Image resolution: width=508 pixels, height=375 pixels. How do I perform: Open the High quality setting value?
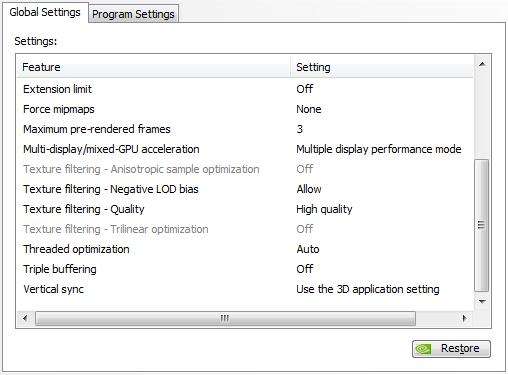pos(324,209)
